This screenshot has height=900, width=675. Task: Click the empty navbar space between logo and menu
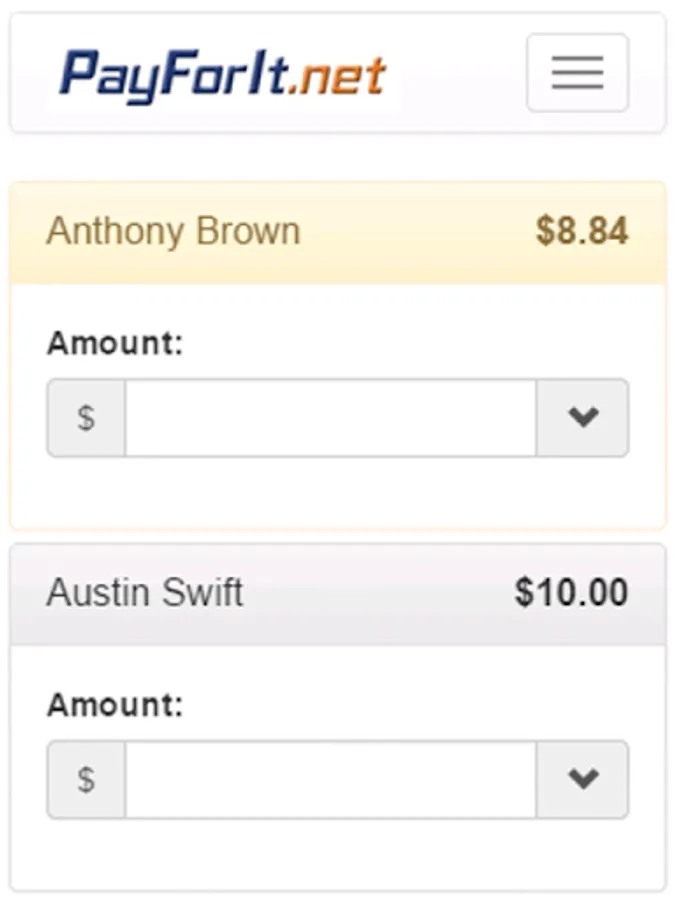pos(455,74)
